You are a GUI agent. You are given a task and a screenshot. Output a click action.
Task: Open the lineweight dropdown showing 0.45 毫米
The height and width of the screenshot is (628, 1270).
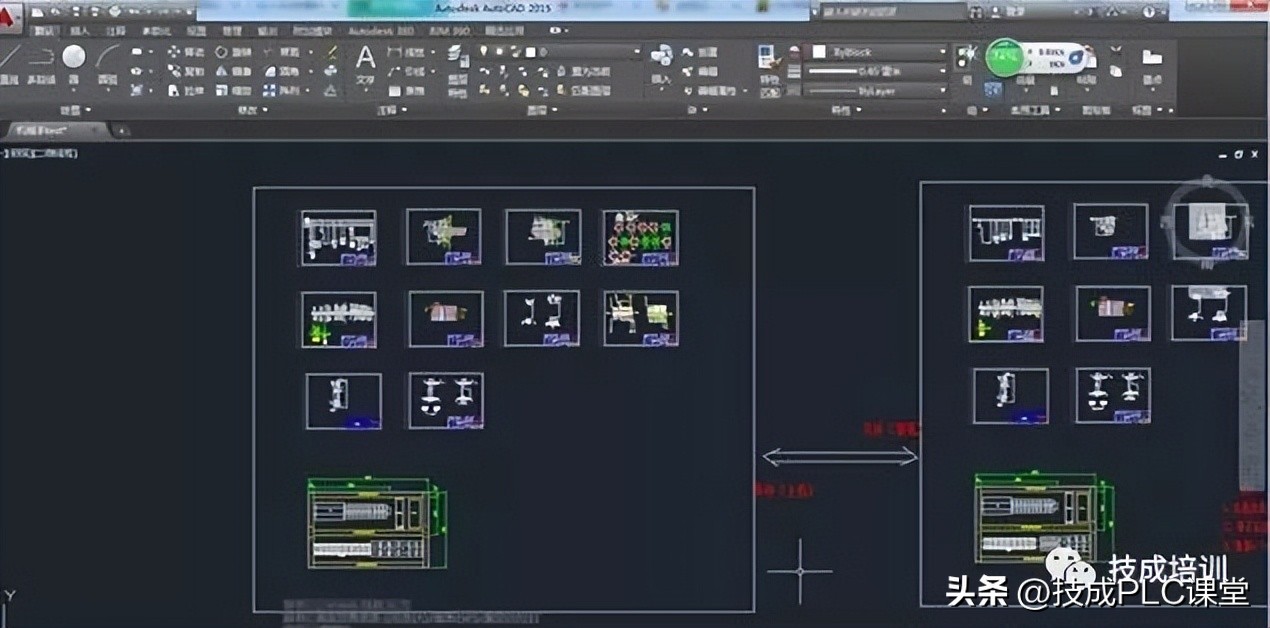coord(942,70)
